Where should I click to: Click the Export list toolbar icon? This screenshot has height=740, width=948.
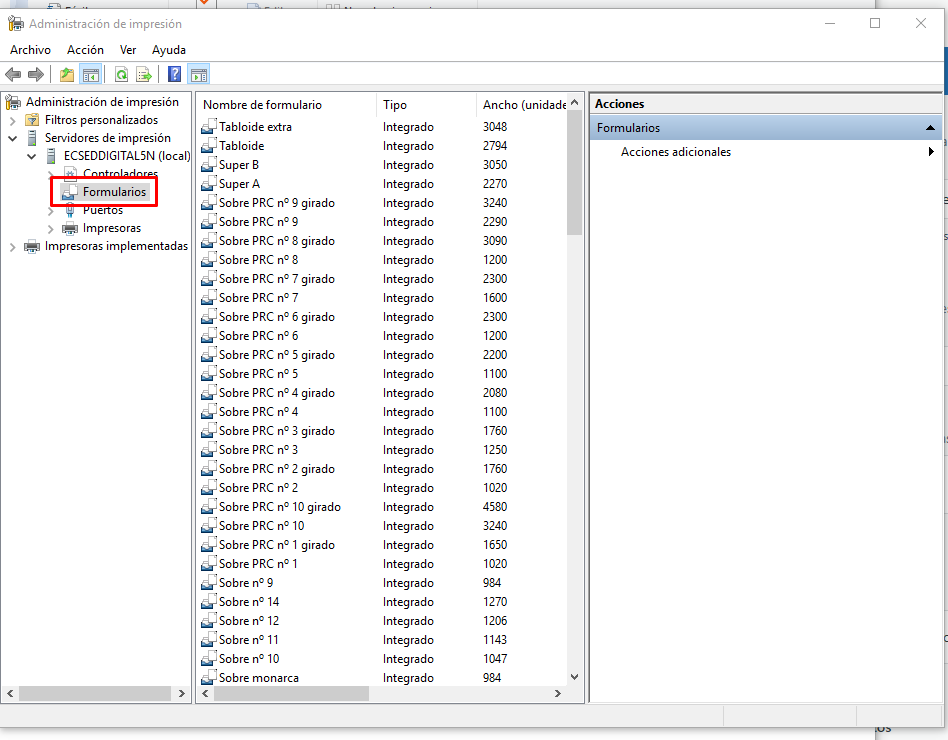pyautogui.click(x=144, y=74)
